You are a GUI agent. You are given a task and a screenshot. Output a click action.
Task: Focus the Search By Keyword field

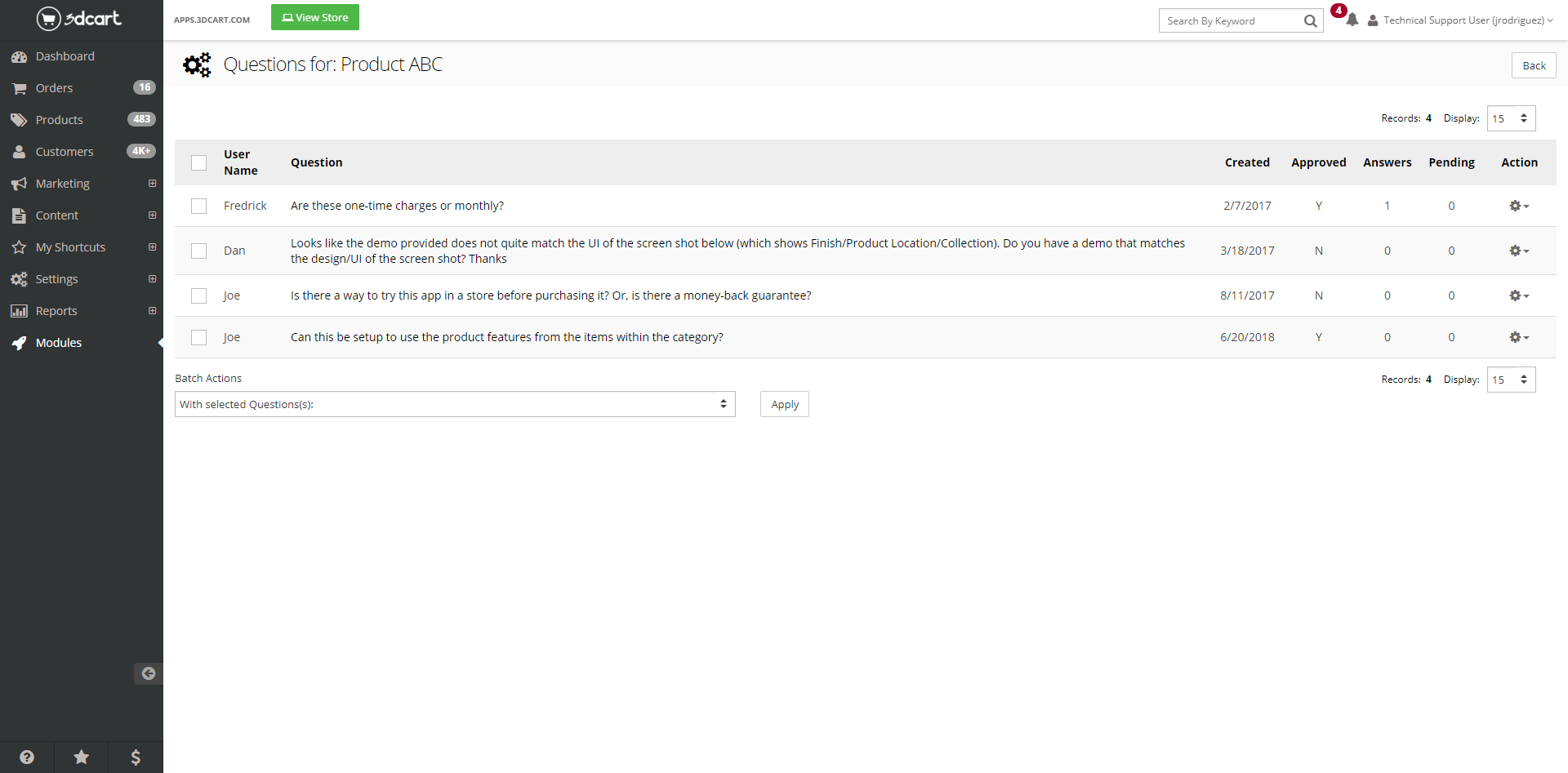[x=1229, y=21]
